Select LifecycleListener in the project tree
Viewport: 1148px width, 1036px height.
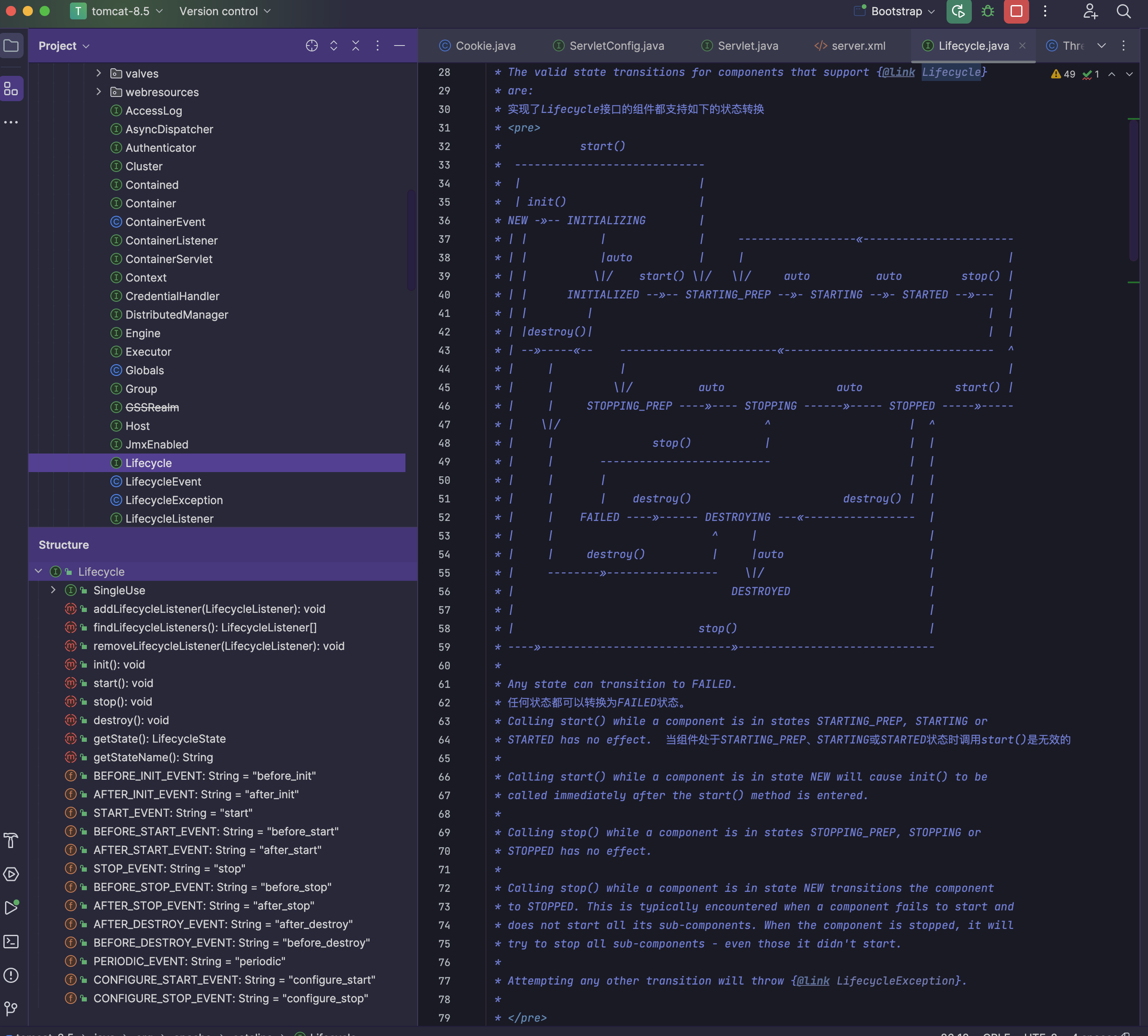coord(169,518)
